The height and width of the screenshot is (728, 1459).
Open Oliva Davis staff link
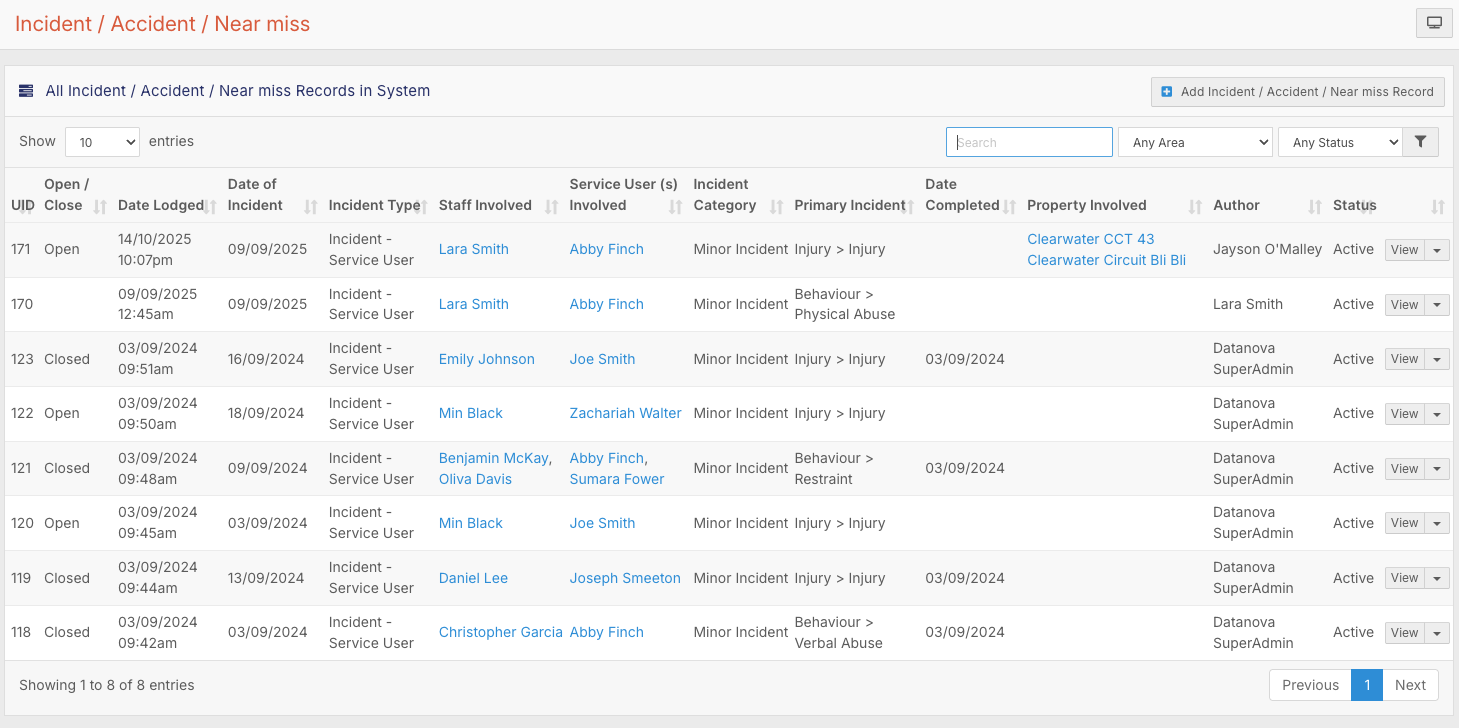pyautogui.click(x=475, y=479)
